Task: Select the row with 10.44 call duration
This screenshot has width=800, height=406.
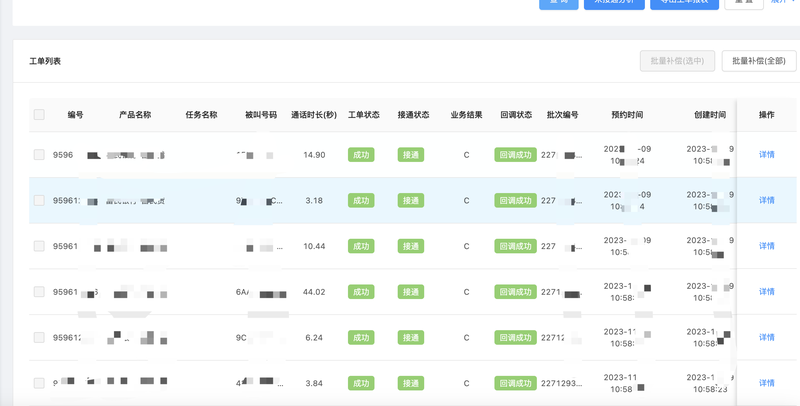Action: tap(39, 246)
